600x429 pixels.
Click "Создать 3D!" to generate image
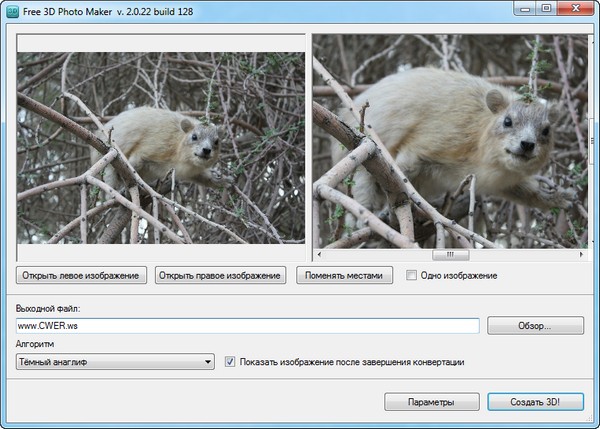click(x=536, y=402)
